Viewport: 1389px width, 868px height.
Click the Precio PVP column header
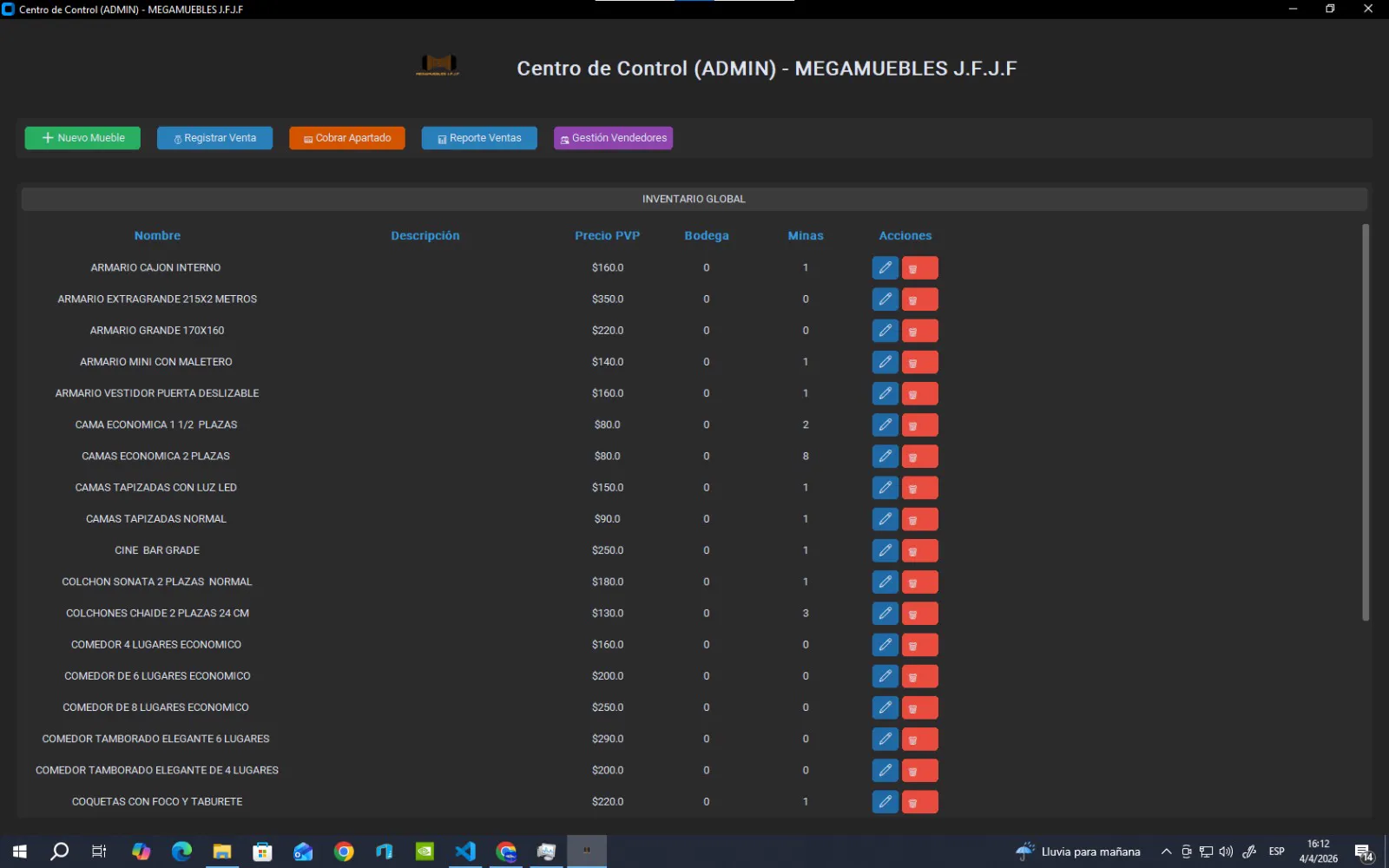tap(608, 235)
